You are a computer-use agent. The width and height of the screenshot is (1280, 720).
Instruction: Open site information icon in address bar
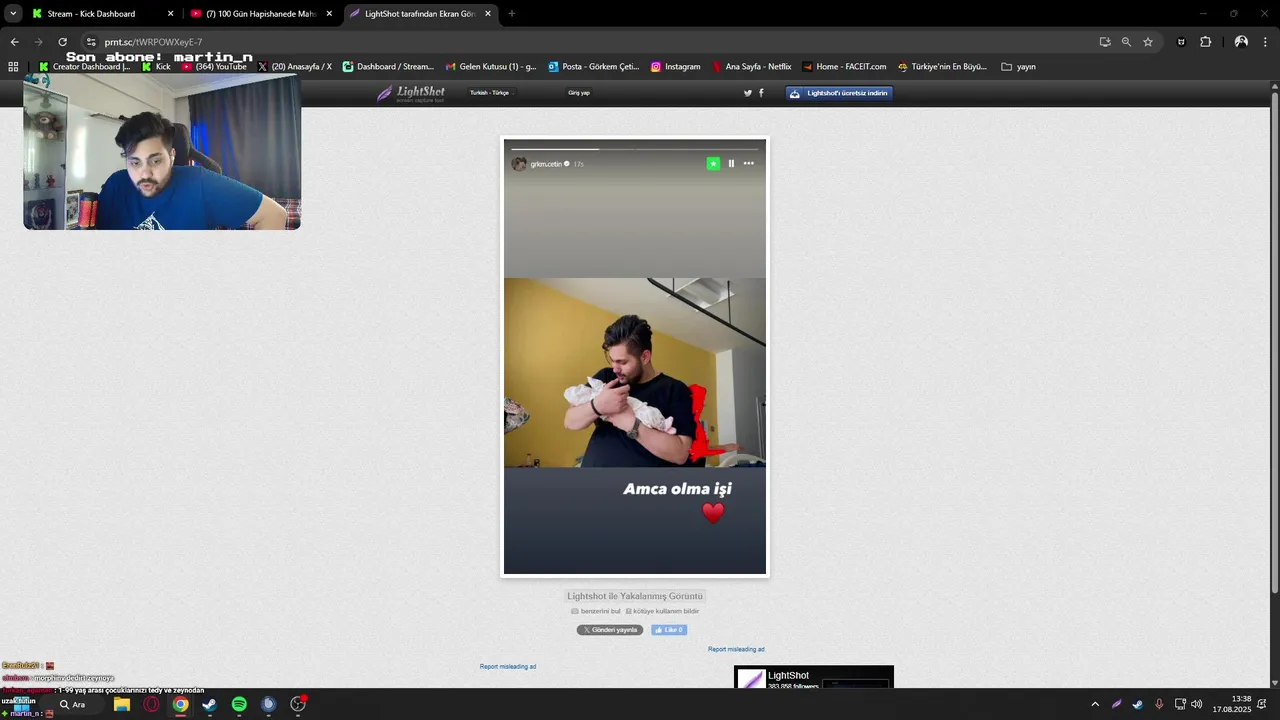click(x=91, y=42)
